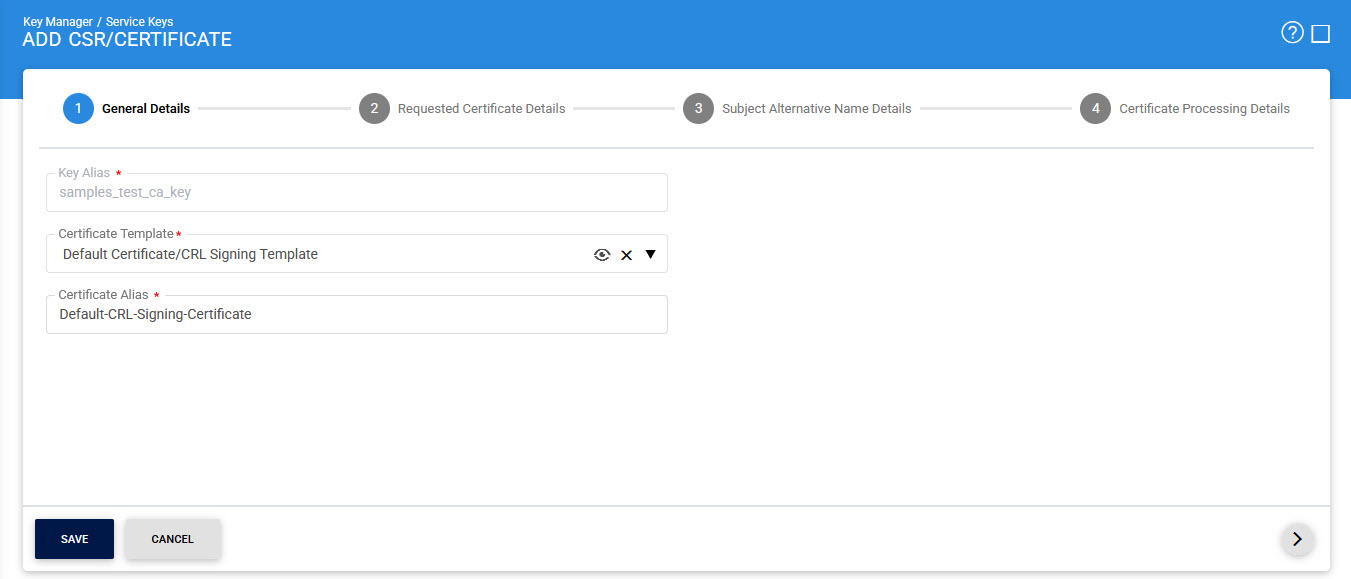Click the Certificate Template combo box text
Image resolution: width=1351 pixels, height=579 pixels.
[x=190, y=254]
